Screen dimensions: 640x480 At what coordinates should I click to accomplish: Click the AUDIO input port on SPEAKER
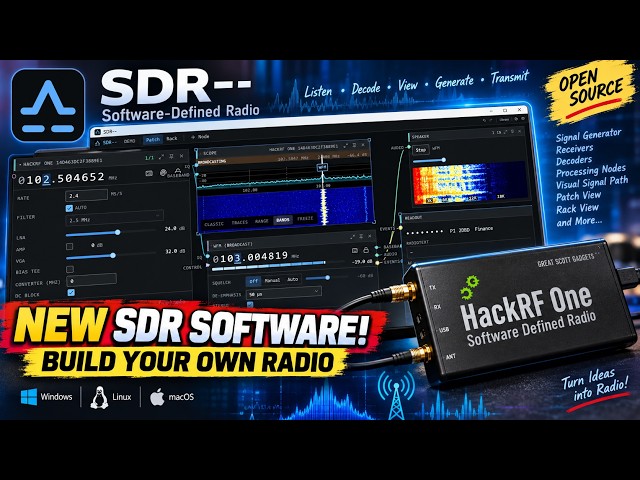408,147
